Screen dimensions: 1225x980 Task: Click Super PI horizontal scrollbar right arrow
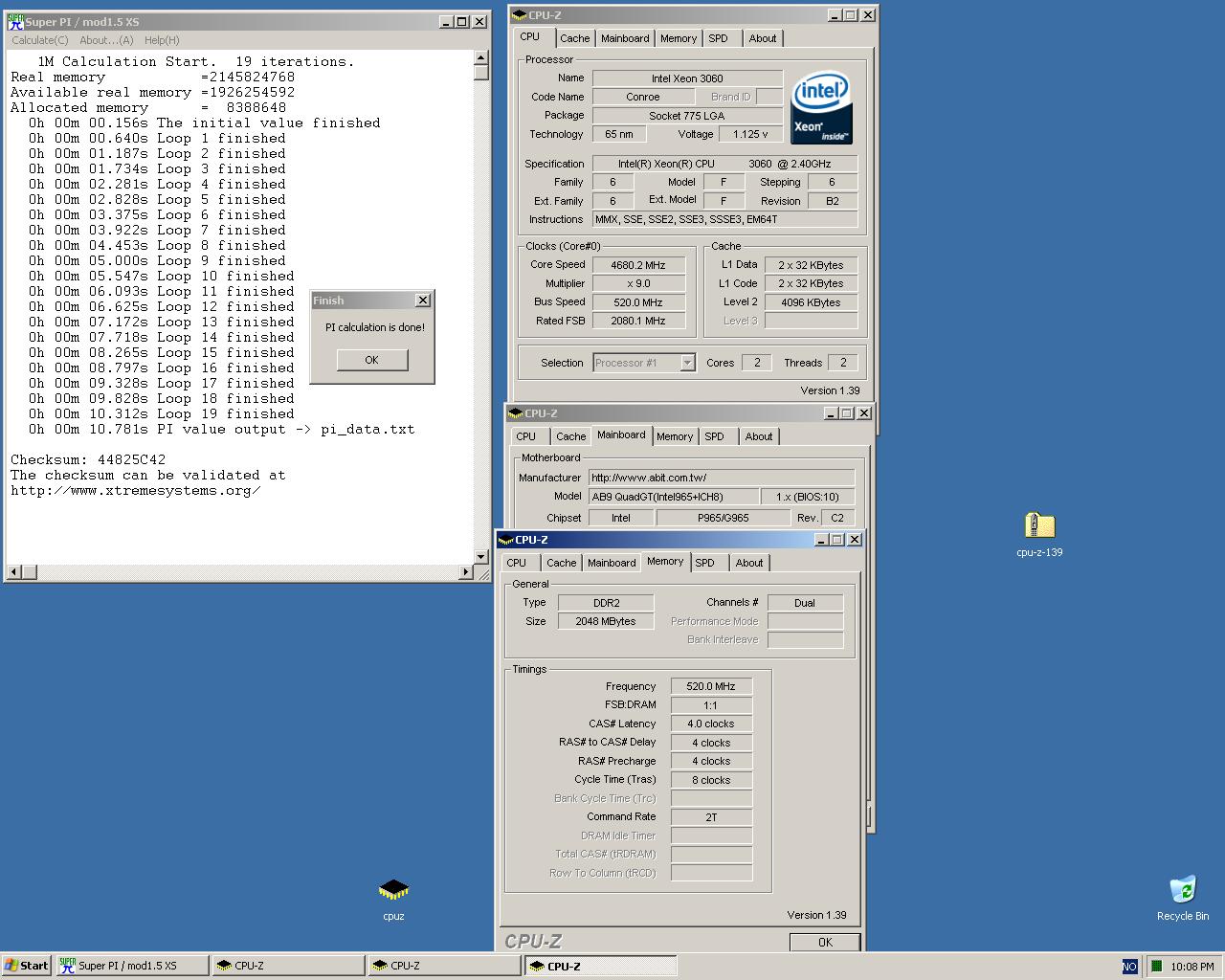click(x=466, y=572)
